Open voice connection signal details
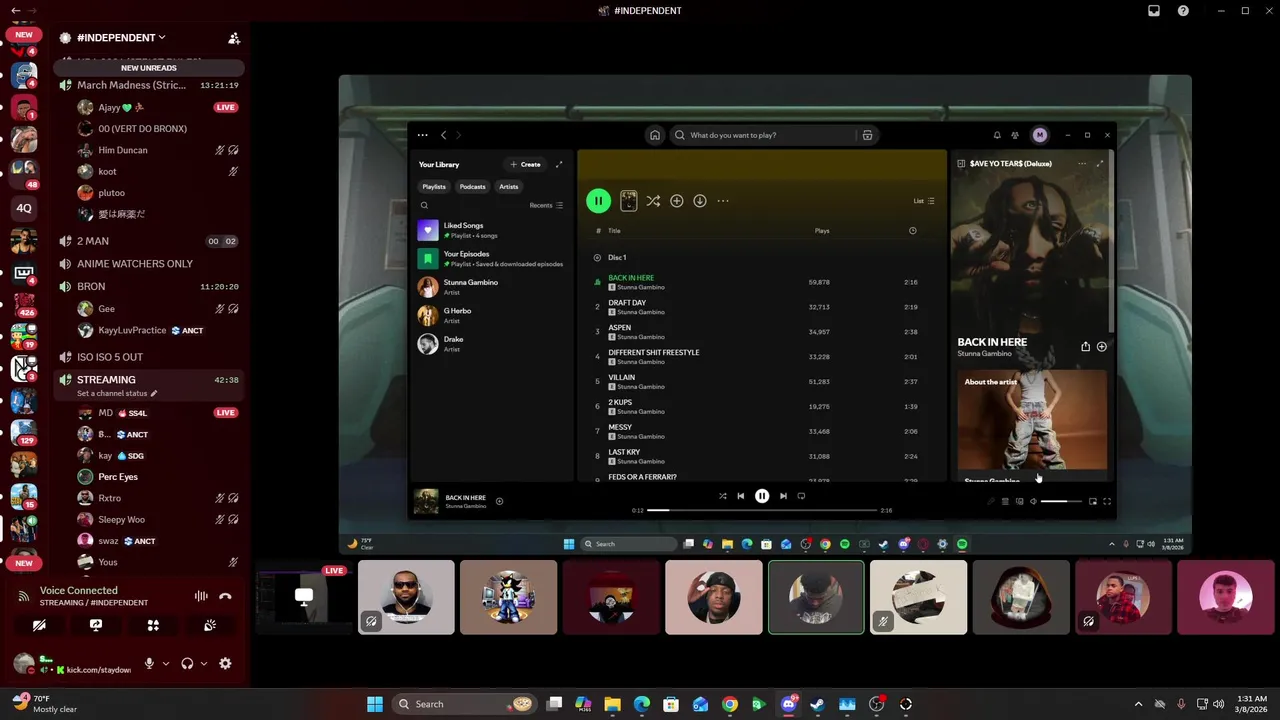The width and height of the screenshot is (1280, 720). coord(23,596)
